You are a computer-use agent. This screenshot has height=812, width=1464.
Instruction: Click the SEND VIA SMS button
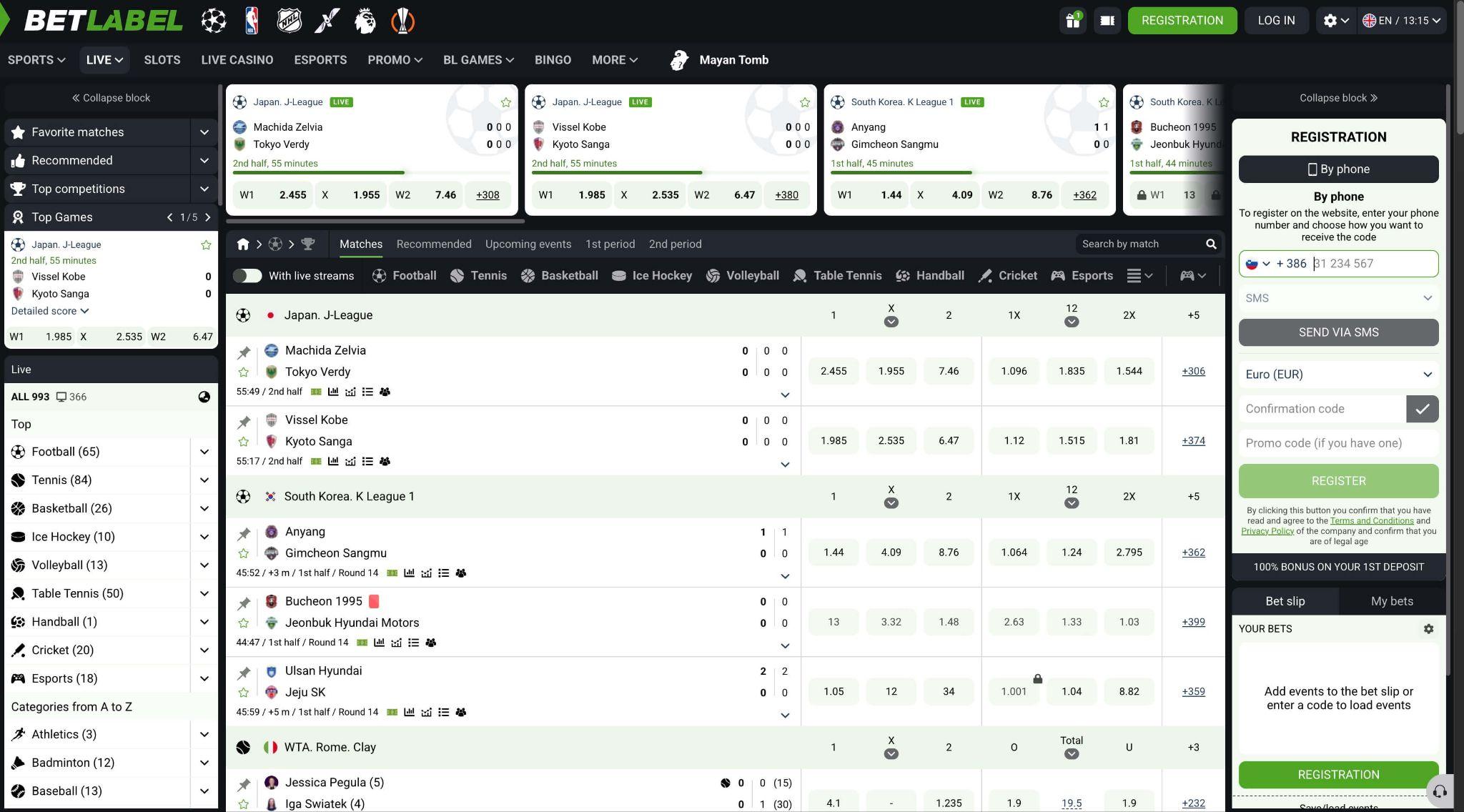[1338, 332]
